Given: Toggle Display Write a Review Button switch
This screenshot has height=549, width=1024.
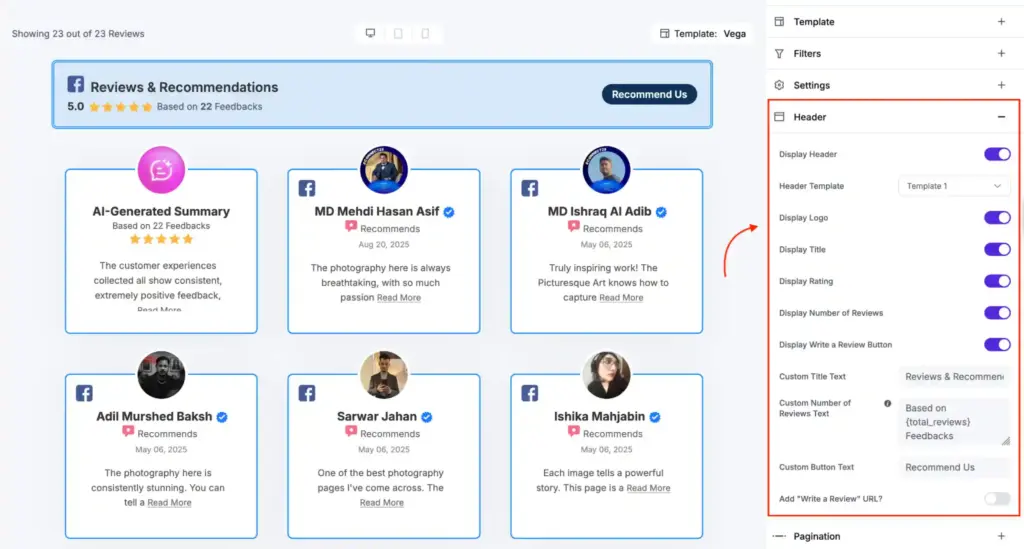Looking at the screenshot, I should (997, 345).
